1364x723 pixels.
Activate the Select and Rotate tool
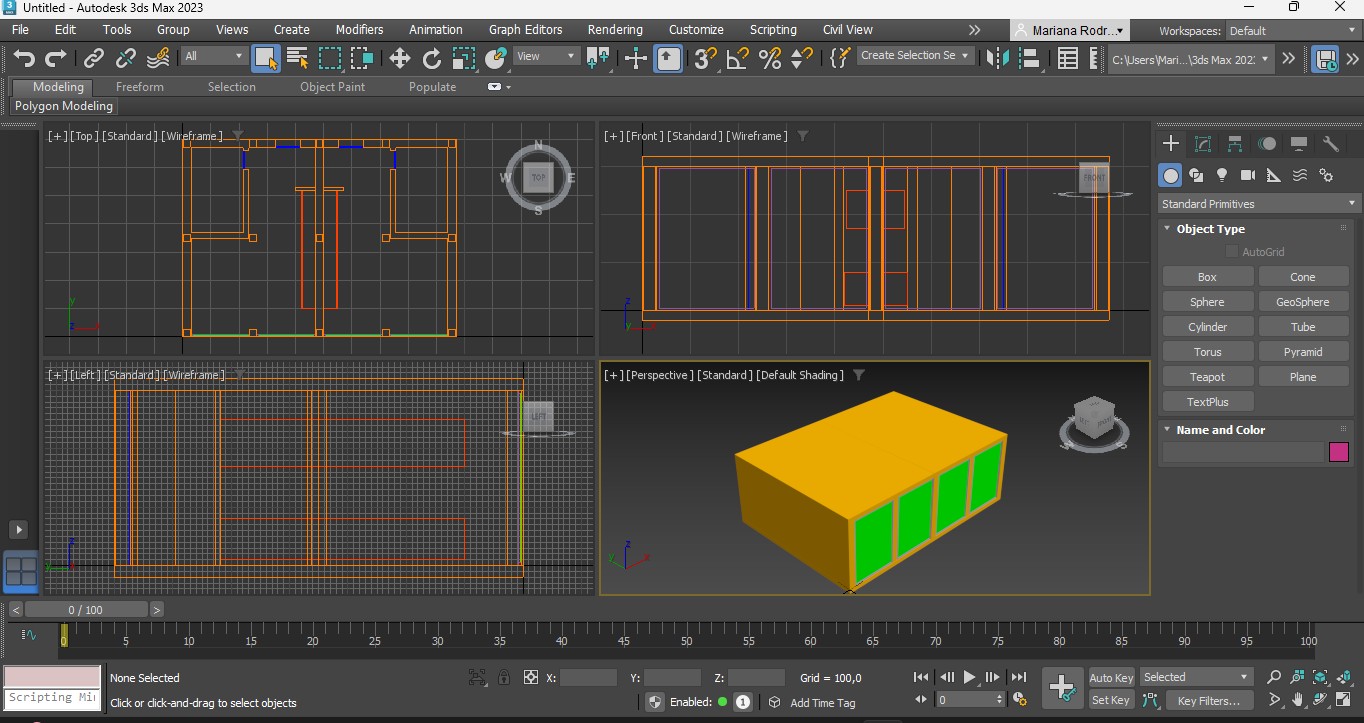point(432,58)
